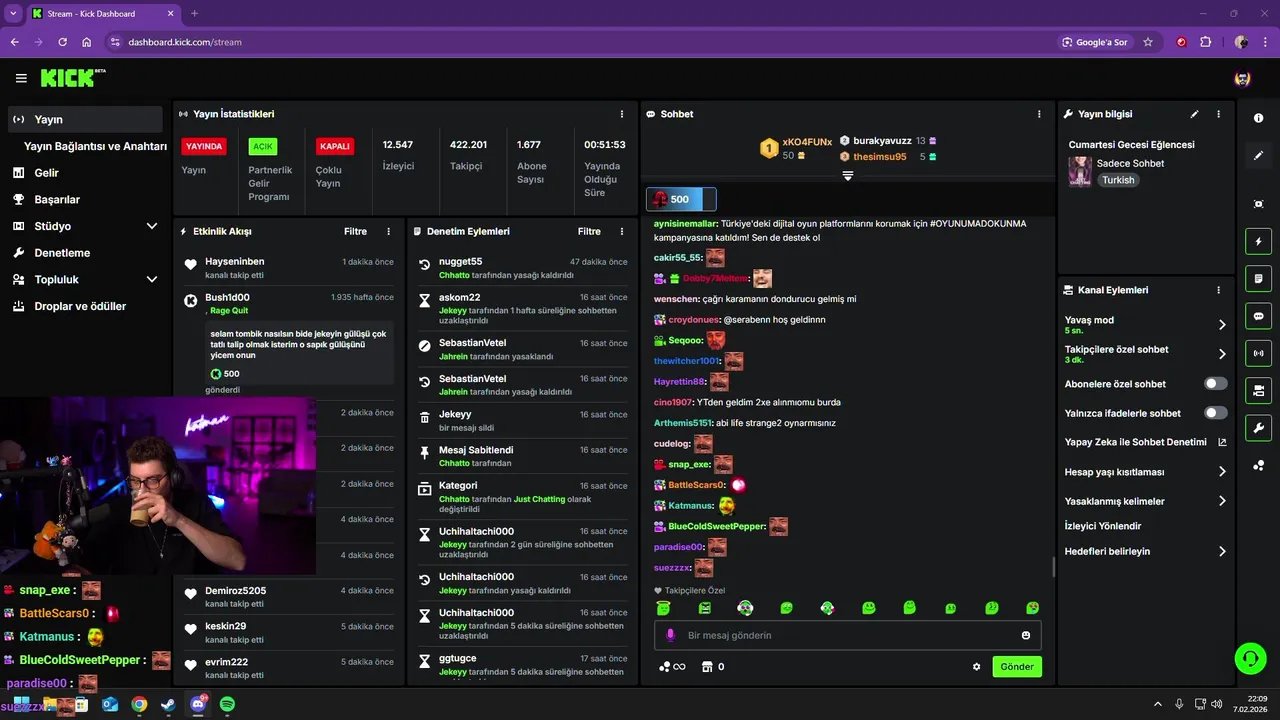Select Yayın in the sidebar
The image size is (1280, 720).
[84, 119]
